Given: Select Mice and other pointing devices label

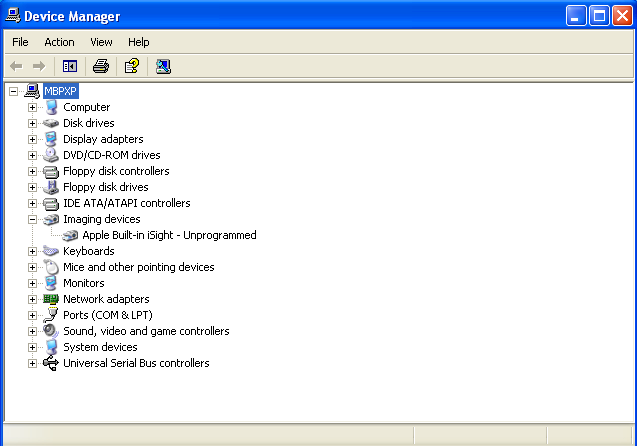Looking at the screenshot, I should 139,267.
